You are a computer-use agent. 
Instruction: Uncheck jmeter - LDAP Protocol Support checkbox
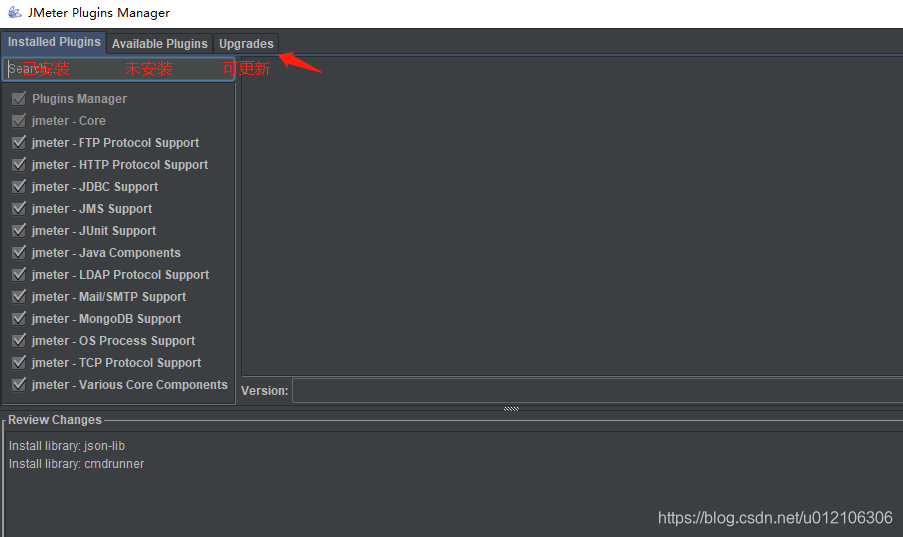[19, 274]
